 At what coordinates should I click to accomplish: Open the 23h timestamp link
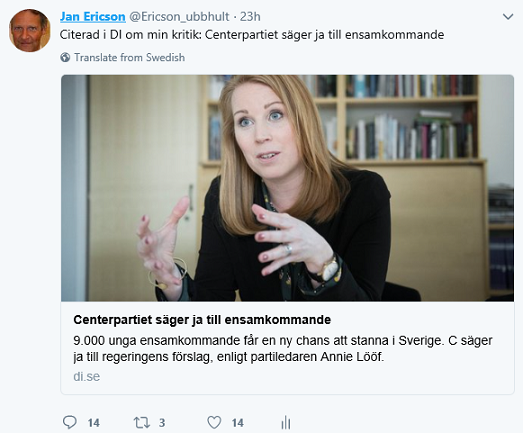coord(250,16)
